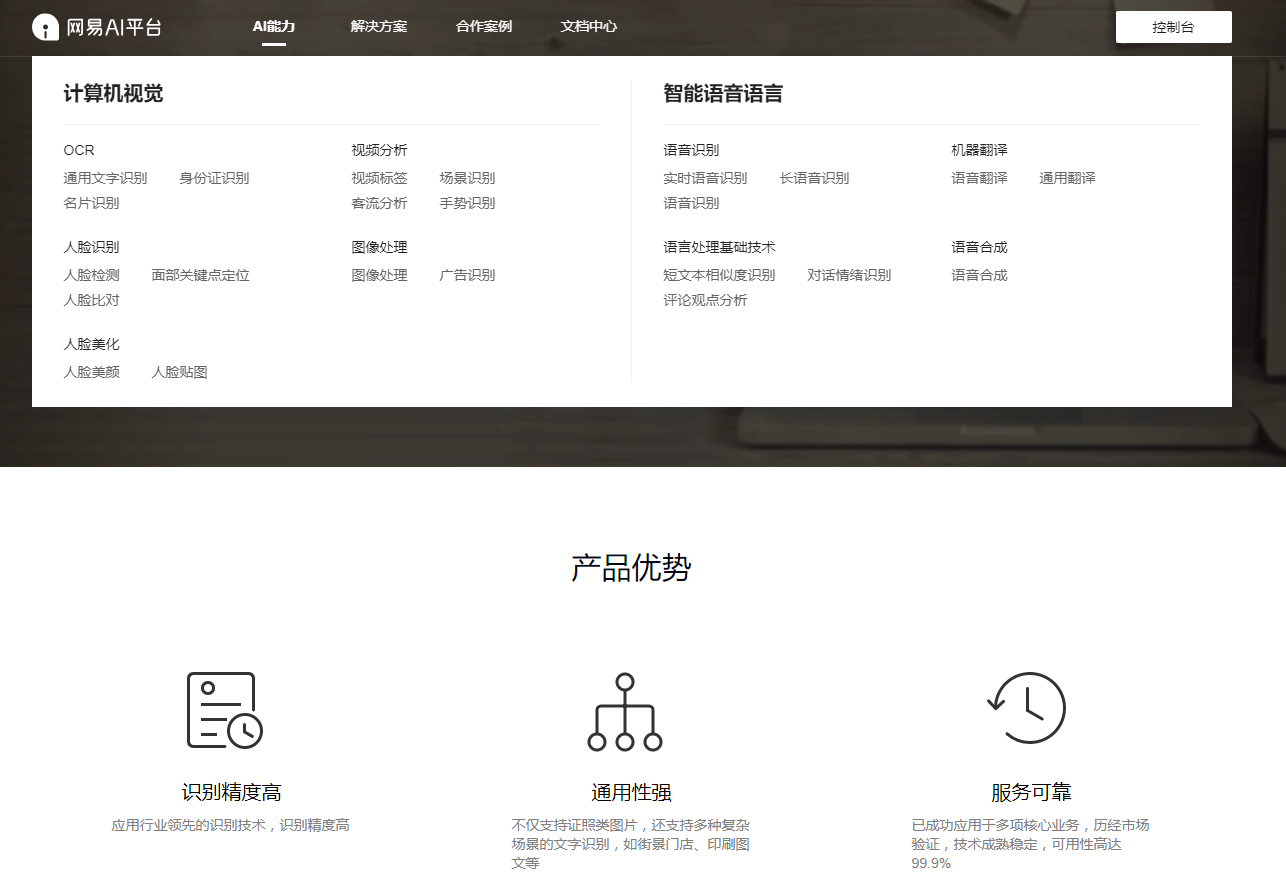Open the 人脸美颜 link
The height and width of the screenshot is (887, 1286).
point(92,371)
